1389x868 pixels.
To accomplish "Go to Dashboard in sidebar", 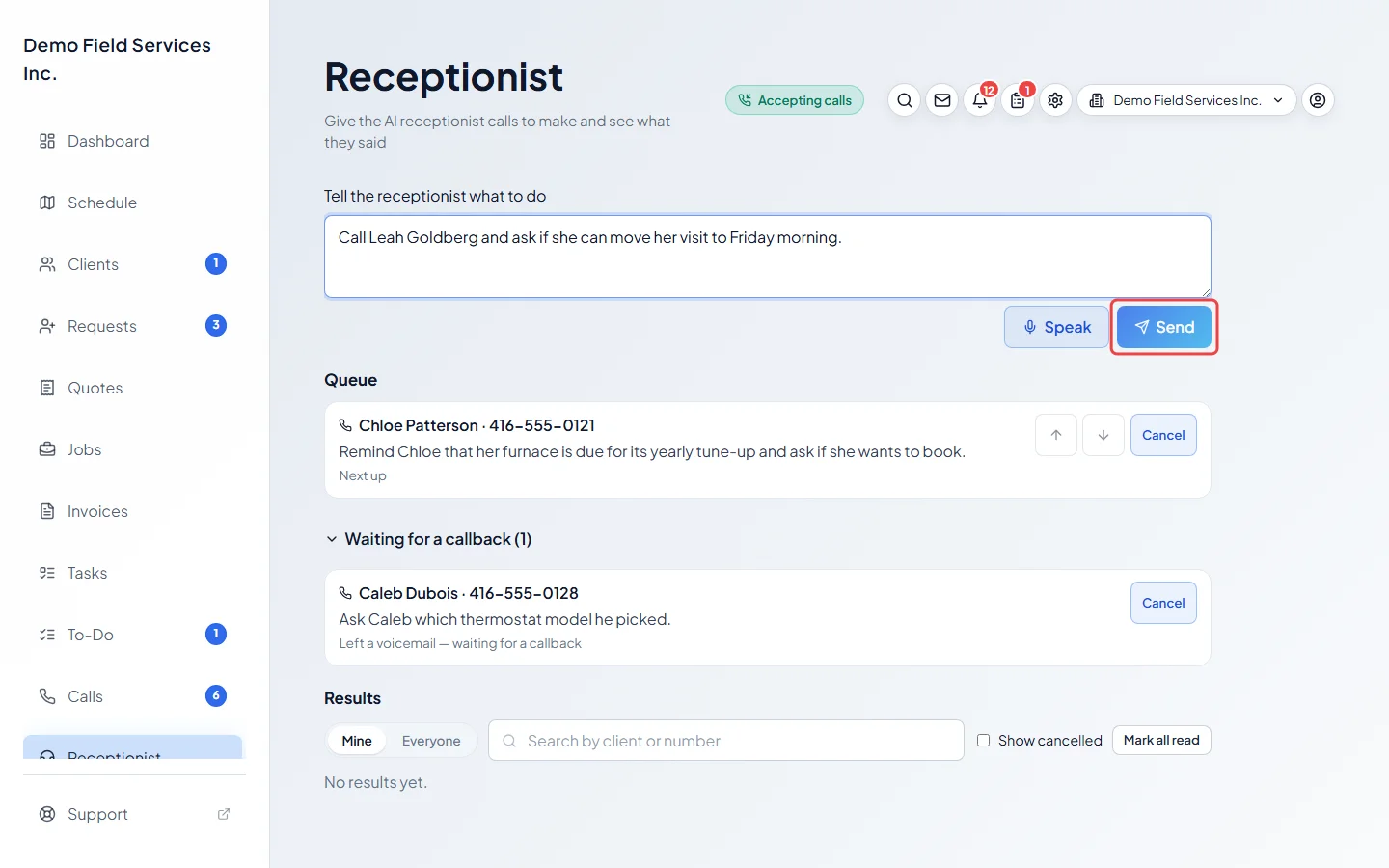I will (133, 141).
